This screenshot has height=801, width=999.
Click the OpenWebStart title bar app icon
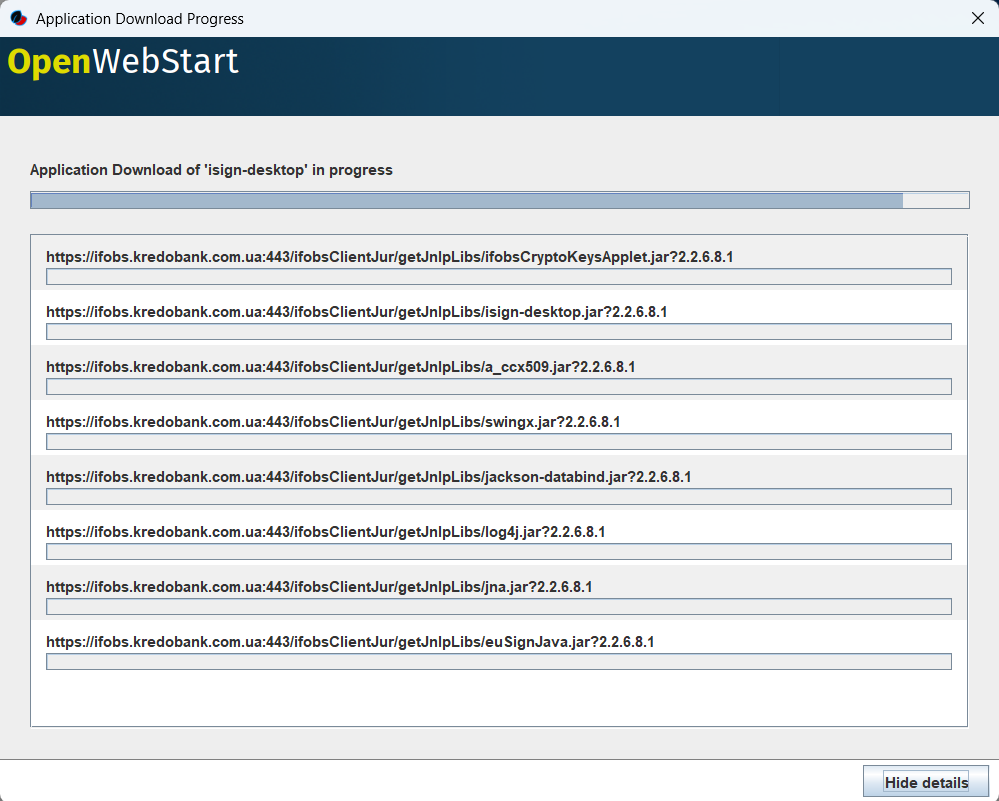click(18, 18)
